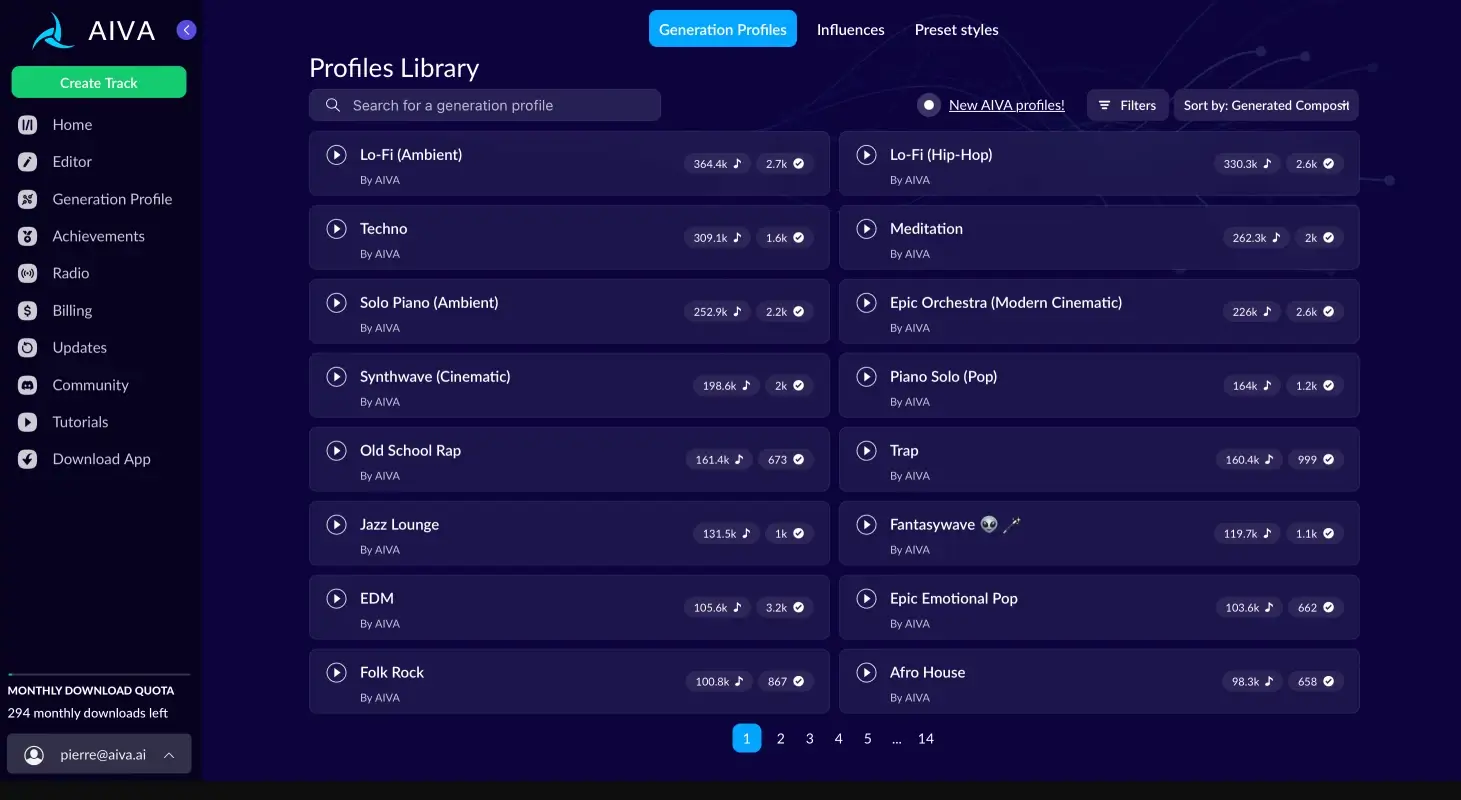Click the Folk Rock profile title
This screenshot has height=800, width=1461.
392,673
